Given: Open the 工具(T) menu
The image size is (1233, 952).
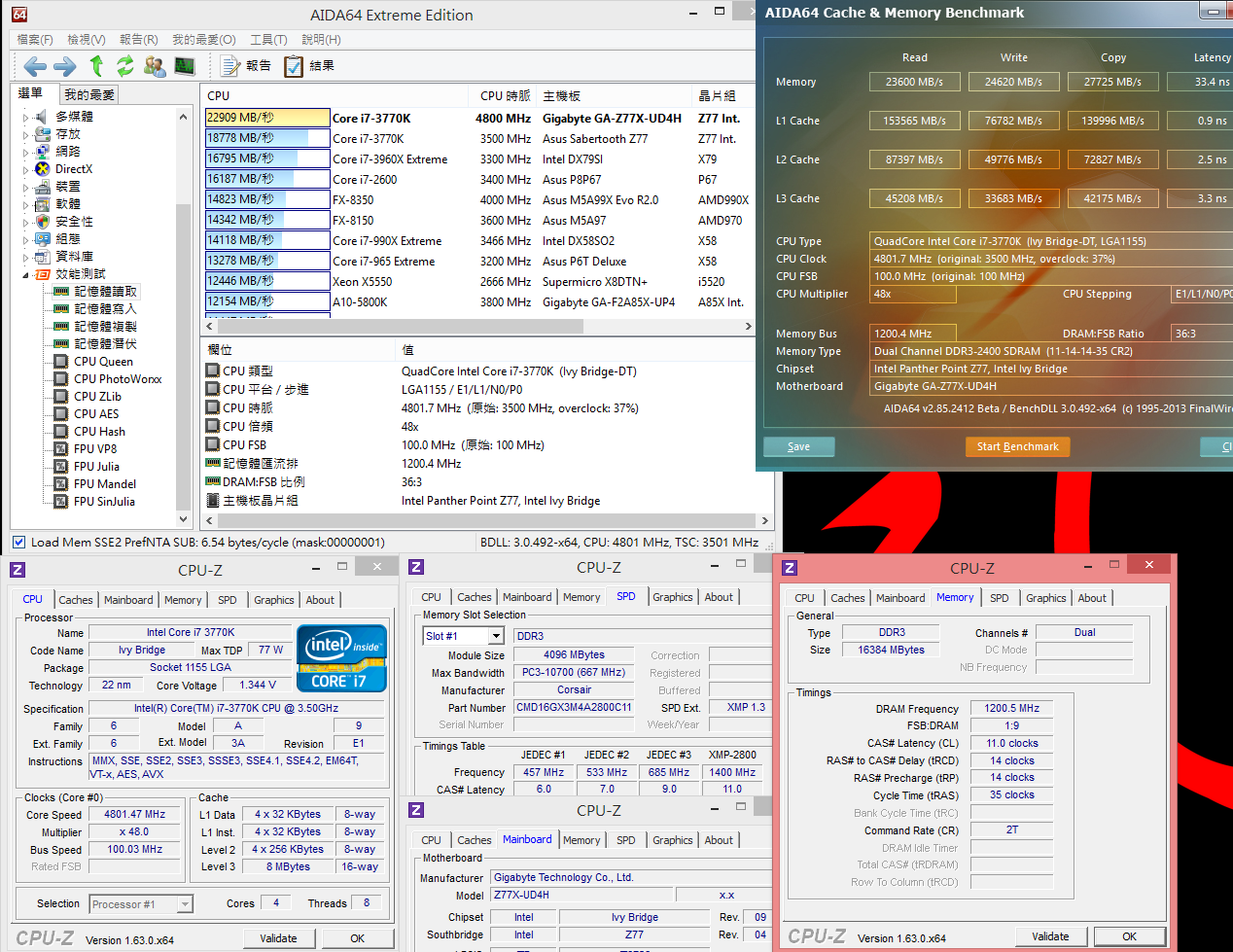Looking at the screenshot, I should click(x=268, y=40).
